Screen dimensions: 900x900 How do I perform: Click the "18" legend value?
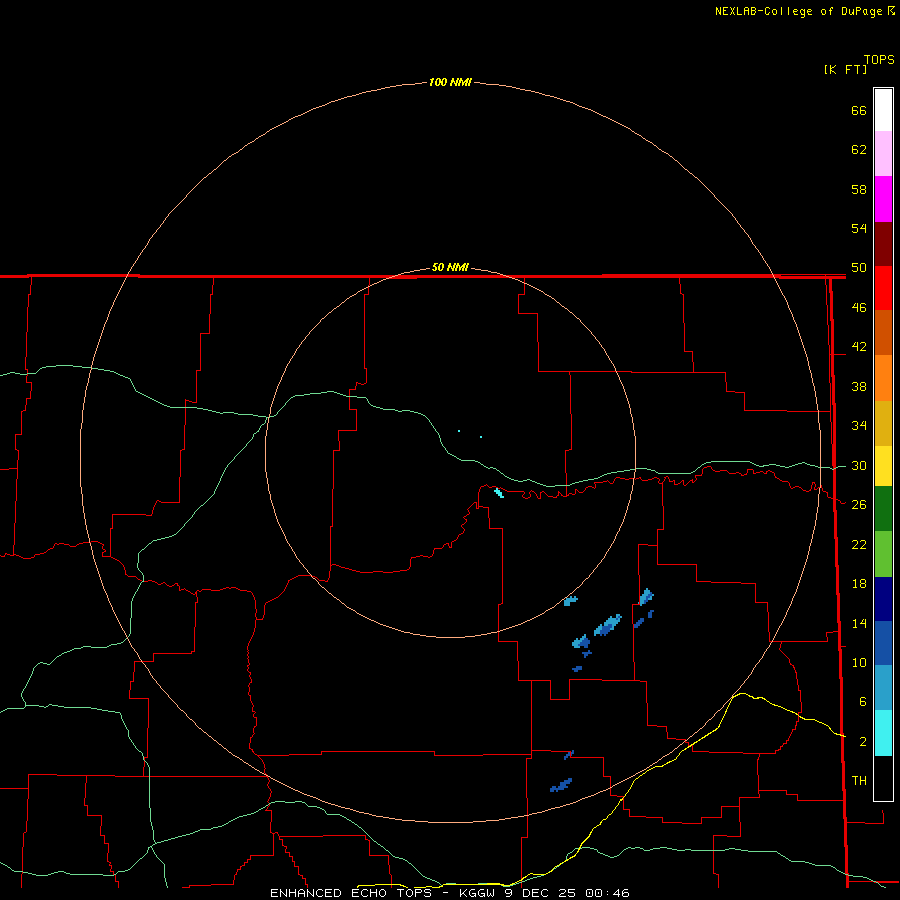[859, 584]
